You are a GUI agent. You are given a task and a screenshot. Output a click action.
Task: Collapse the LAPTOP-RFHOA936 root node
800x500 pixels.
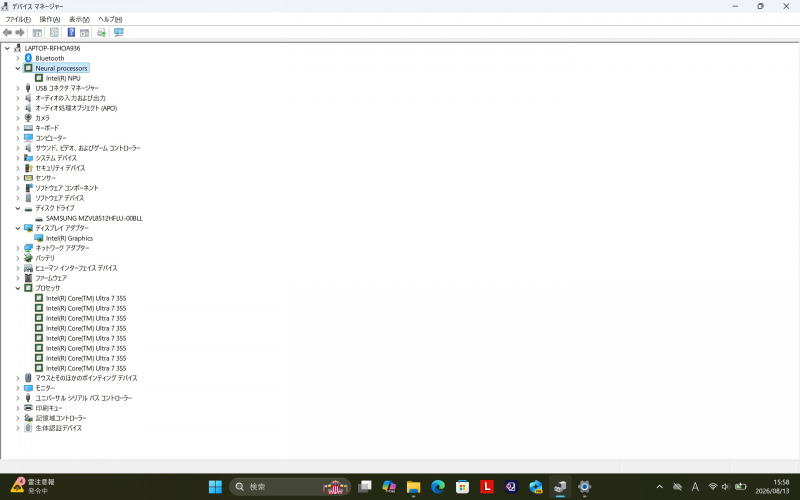pyautogui.click(x=7, y=48)
